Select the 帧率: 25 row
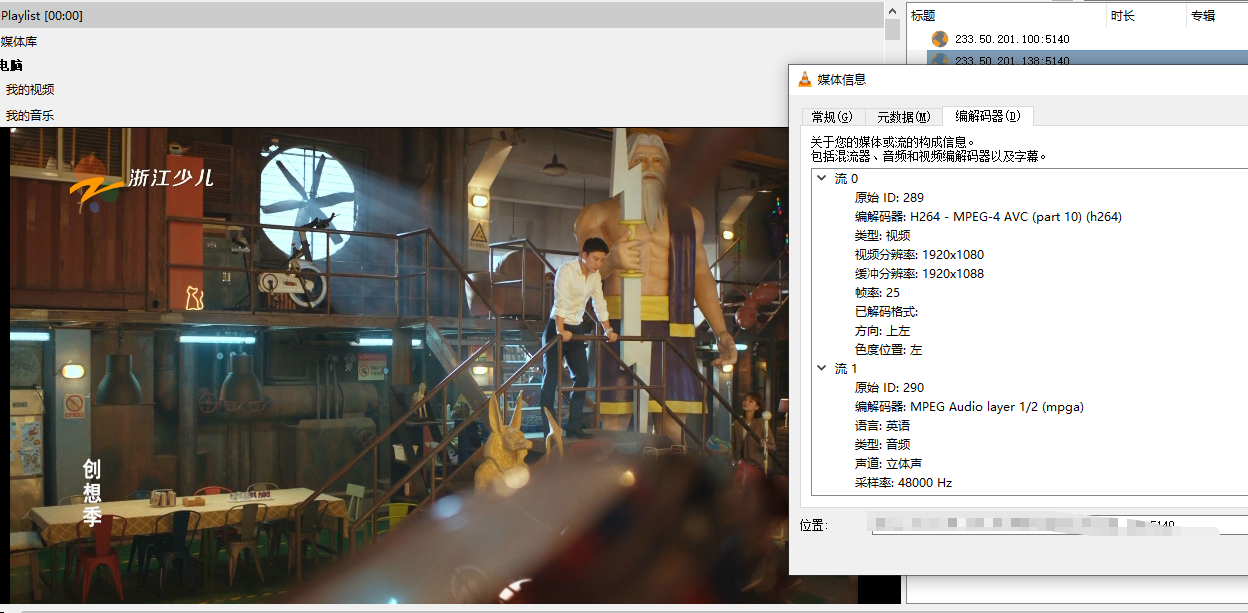Image resolution: width=1248 pixels, height=613 pixels. 877,292
